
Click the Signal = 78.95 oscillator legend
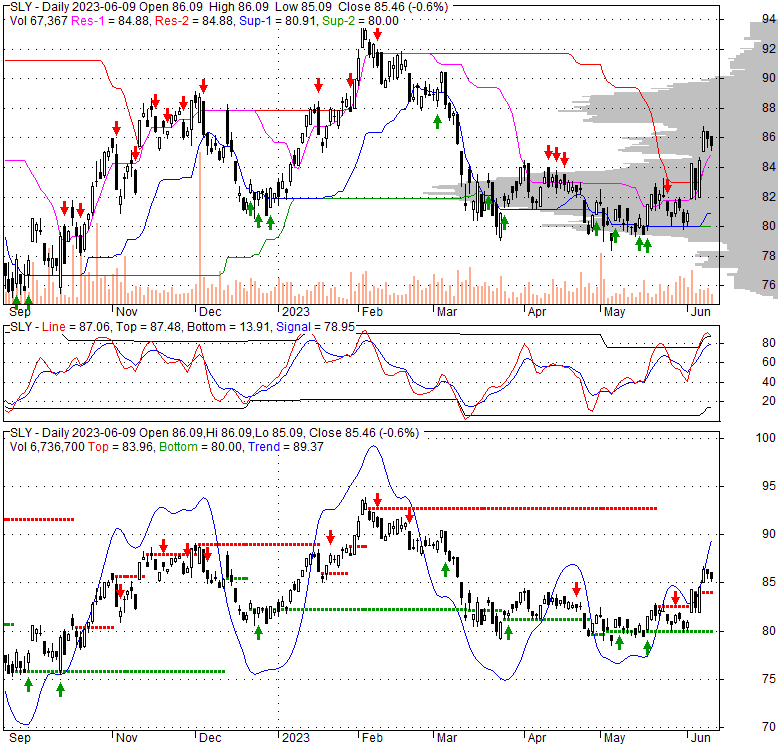(x=315, y=327)
